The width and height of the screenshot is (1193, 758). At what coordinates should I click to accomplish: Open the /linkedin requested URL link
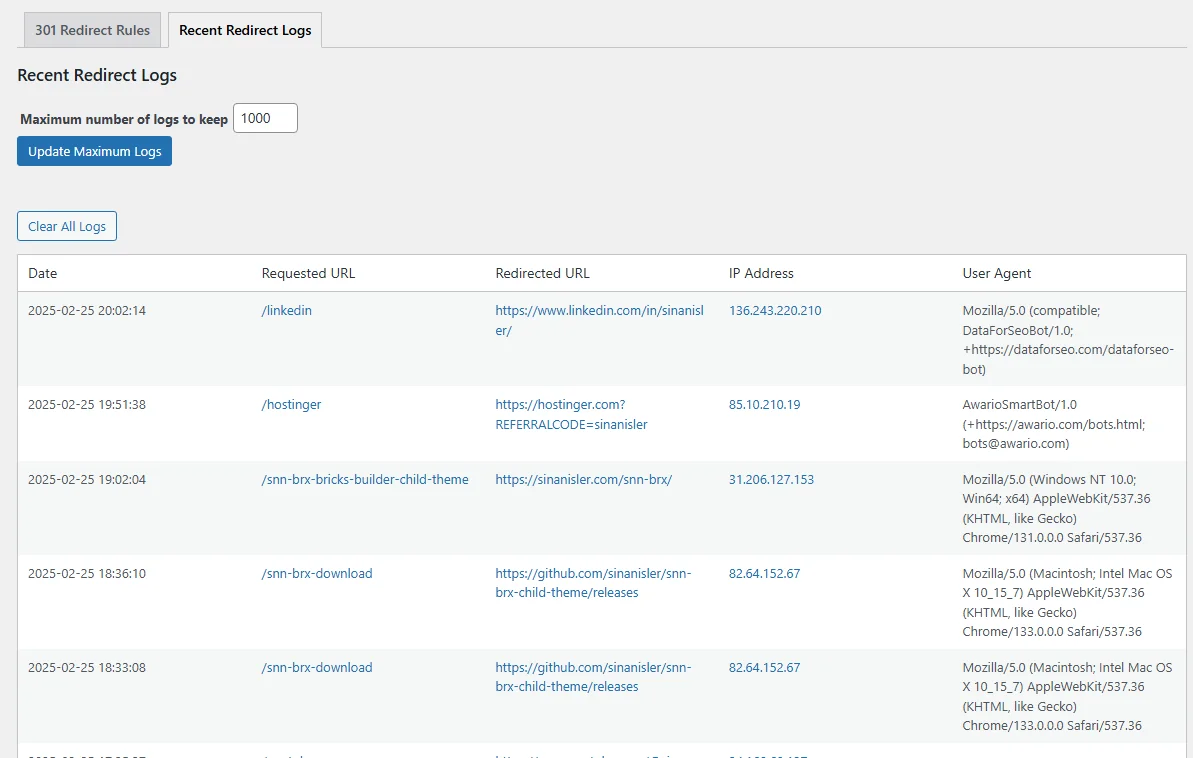click(x=287, y=311)
